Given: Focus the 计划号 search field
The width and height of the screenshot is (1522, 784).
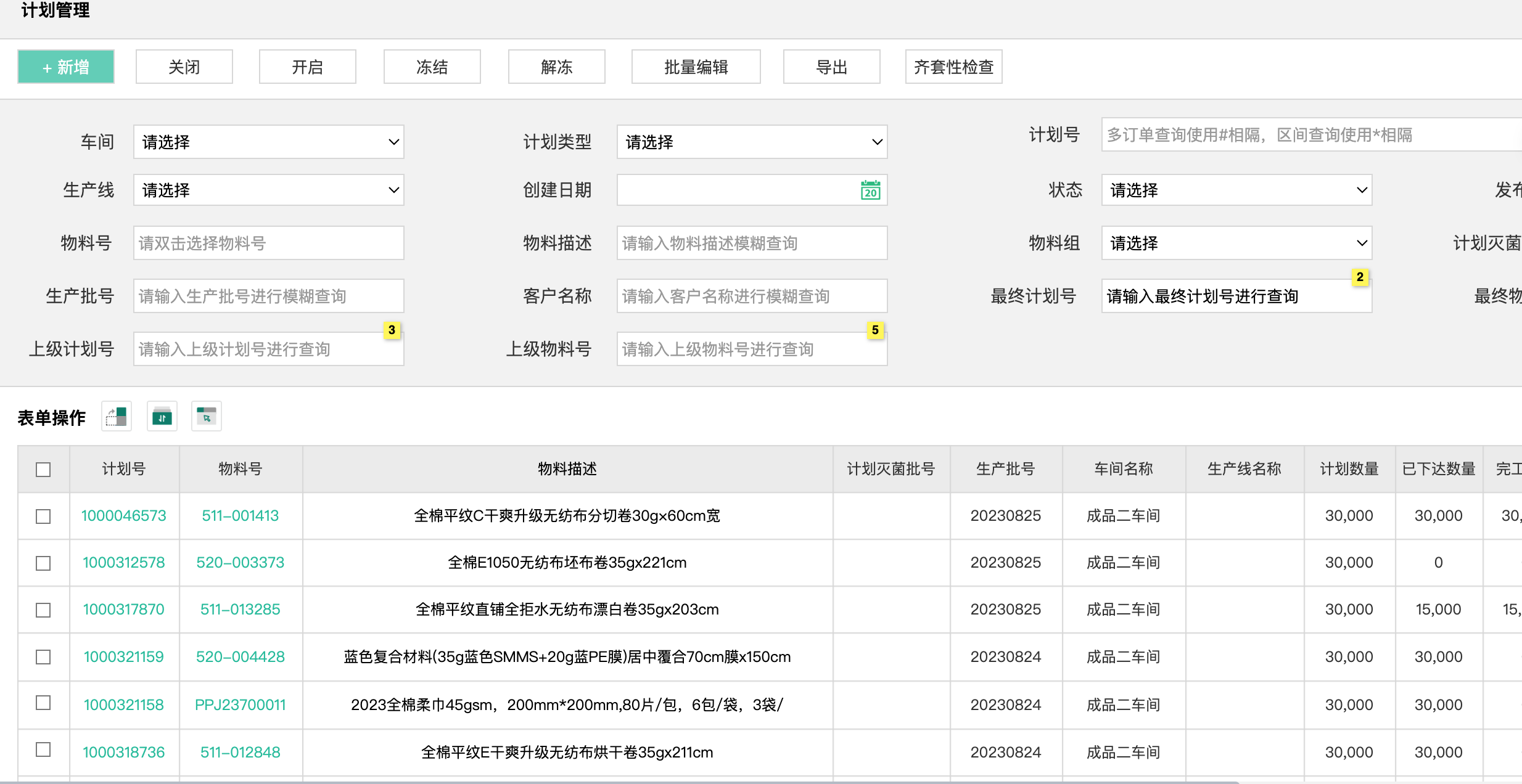Looking at the screenshot, I should click(x=1312, y=134).
